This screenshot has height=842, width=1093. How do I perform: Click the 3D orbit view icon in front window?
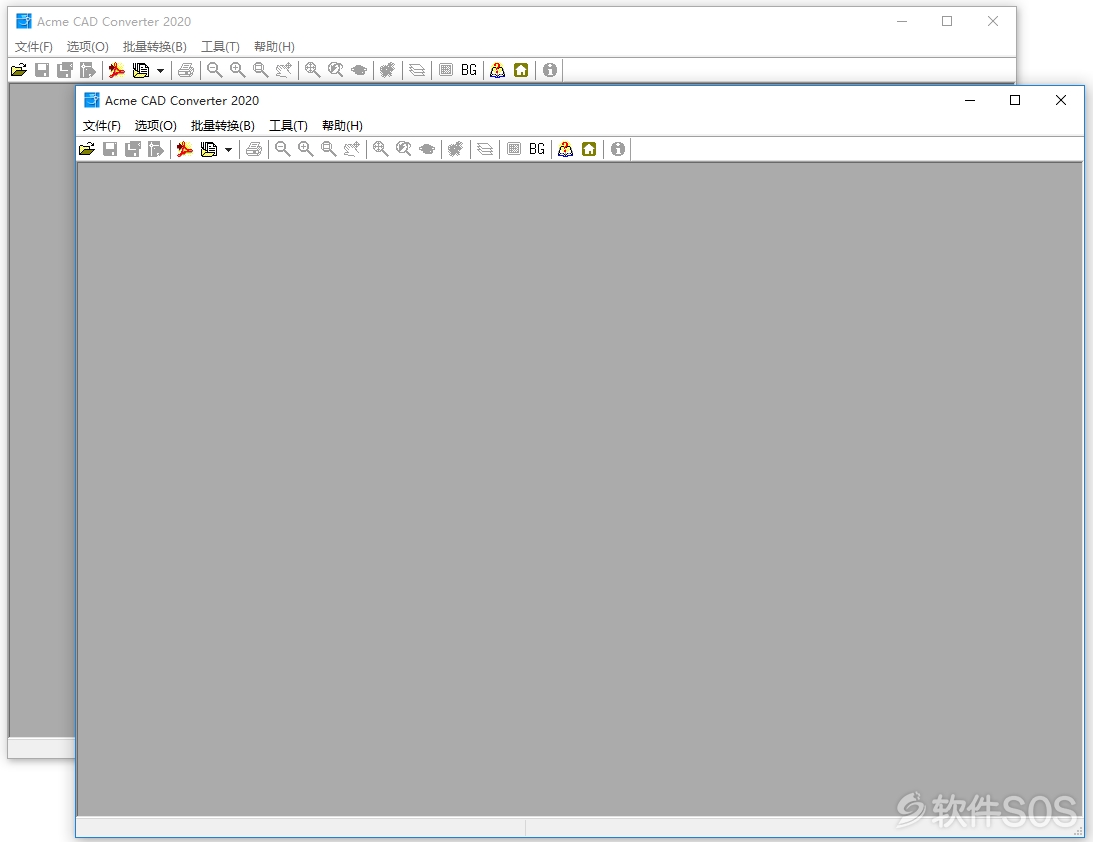tap(427, 149)
